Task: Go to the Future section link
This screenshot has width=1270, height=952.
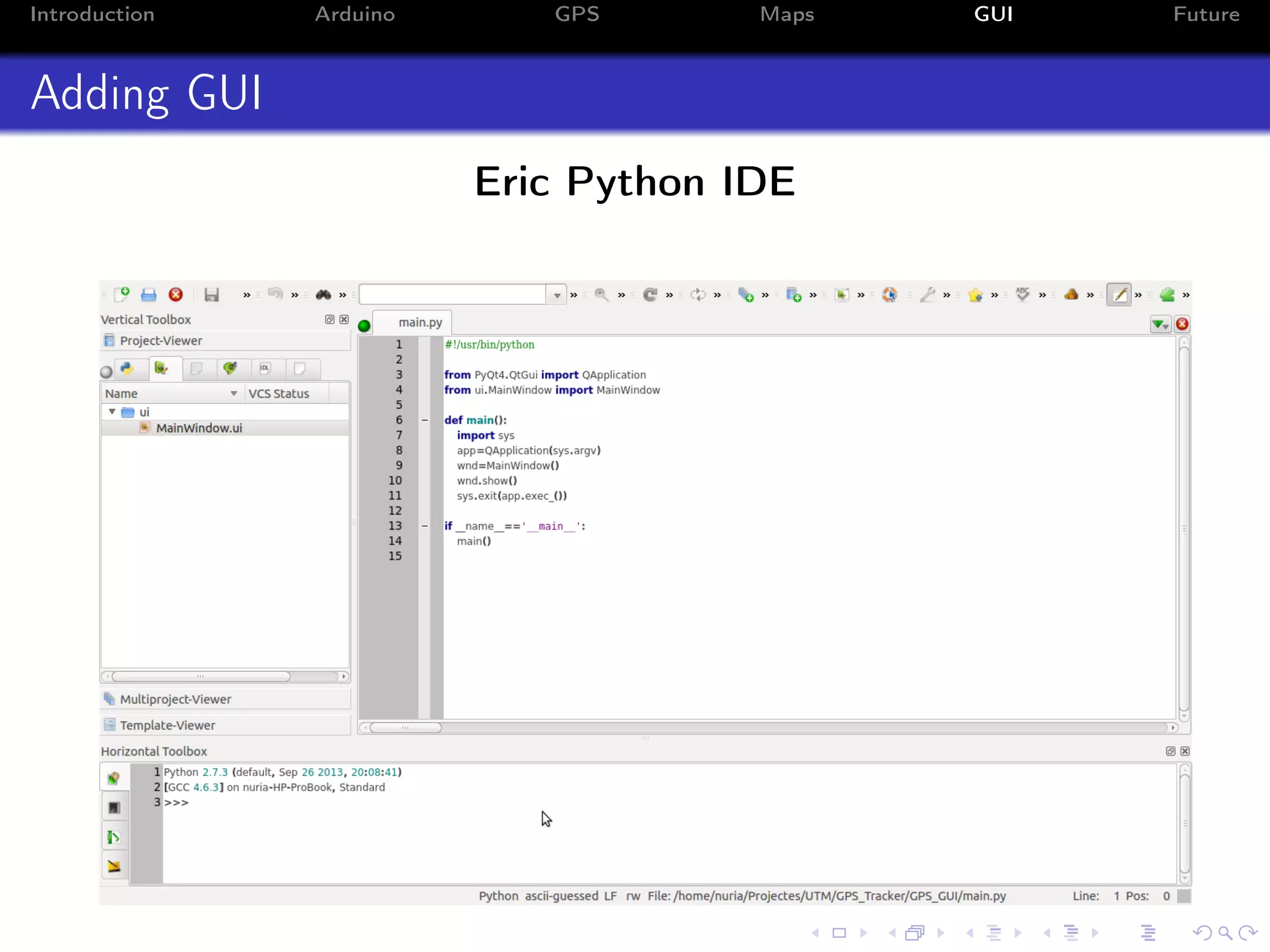Action: [x=1206, y=14]
